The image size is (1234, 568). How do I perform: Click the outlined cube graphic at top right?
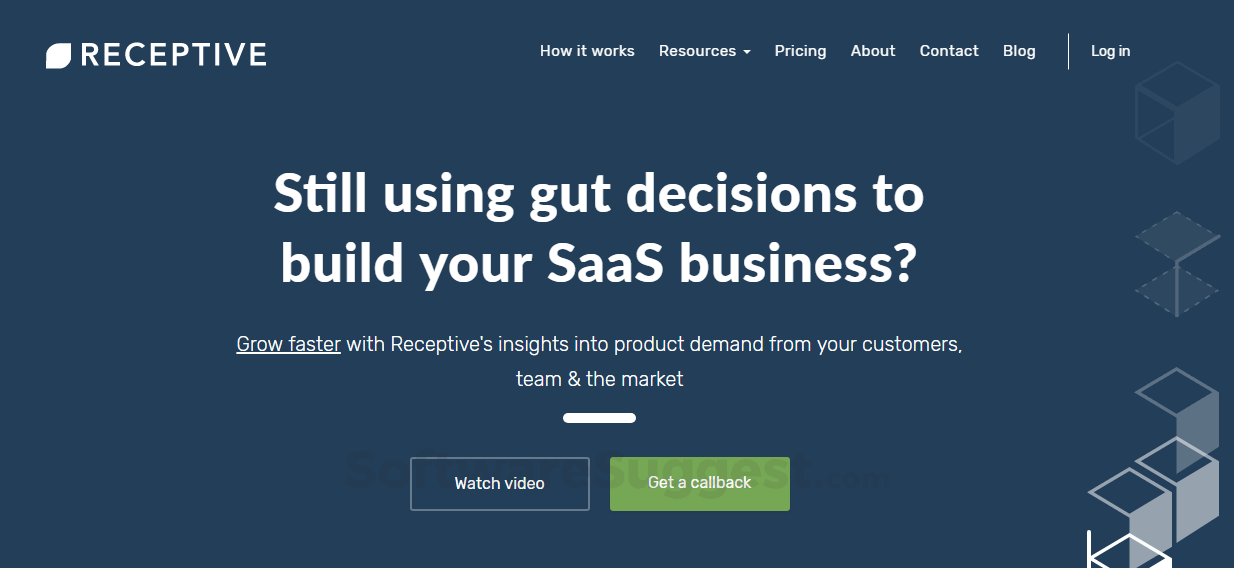click(1177, 112)
